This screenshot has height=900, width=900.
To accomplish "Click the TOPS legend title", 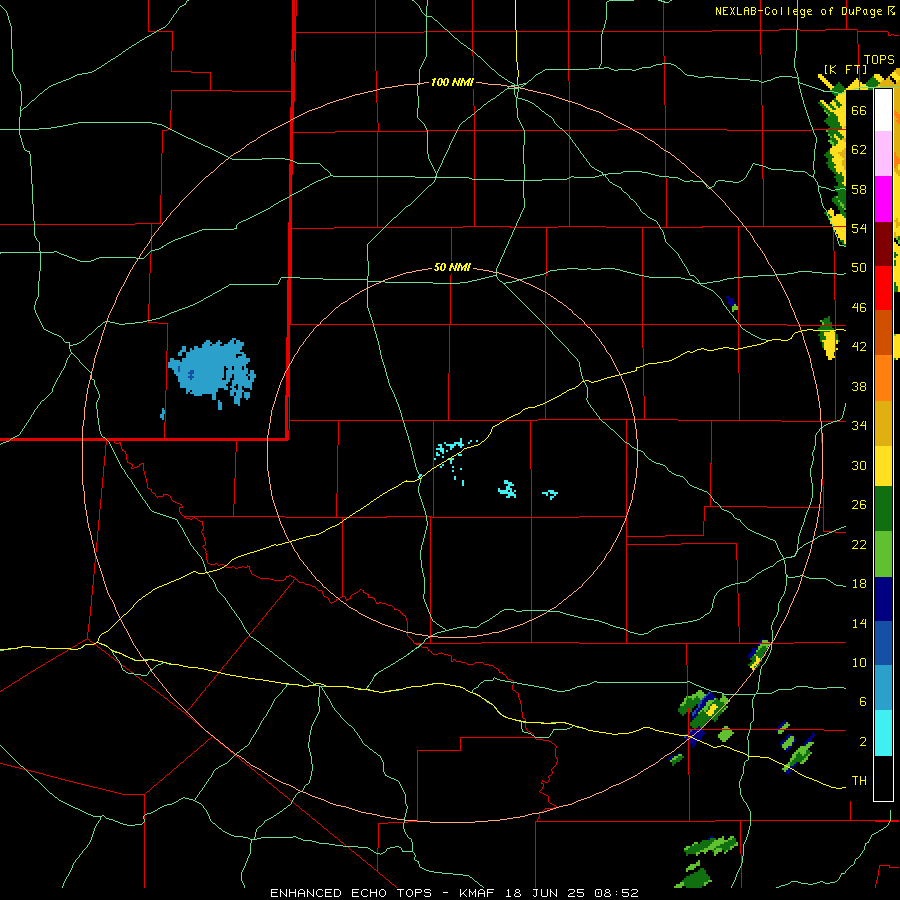I will 879,60.
